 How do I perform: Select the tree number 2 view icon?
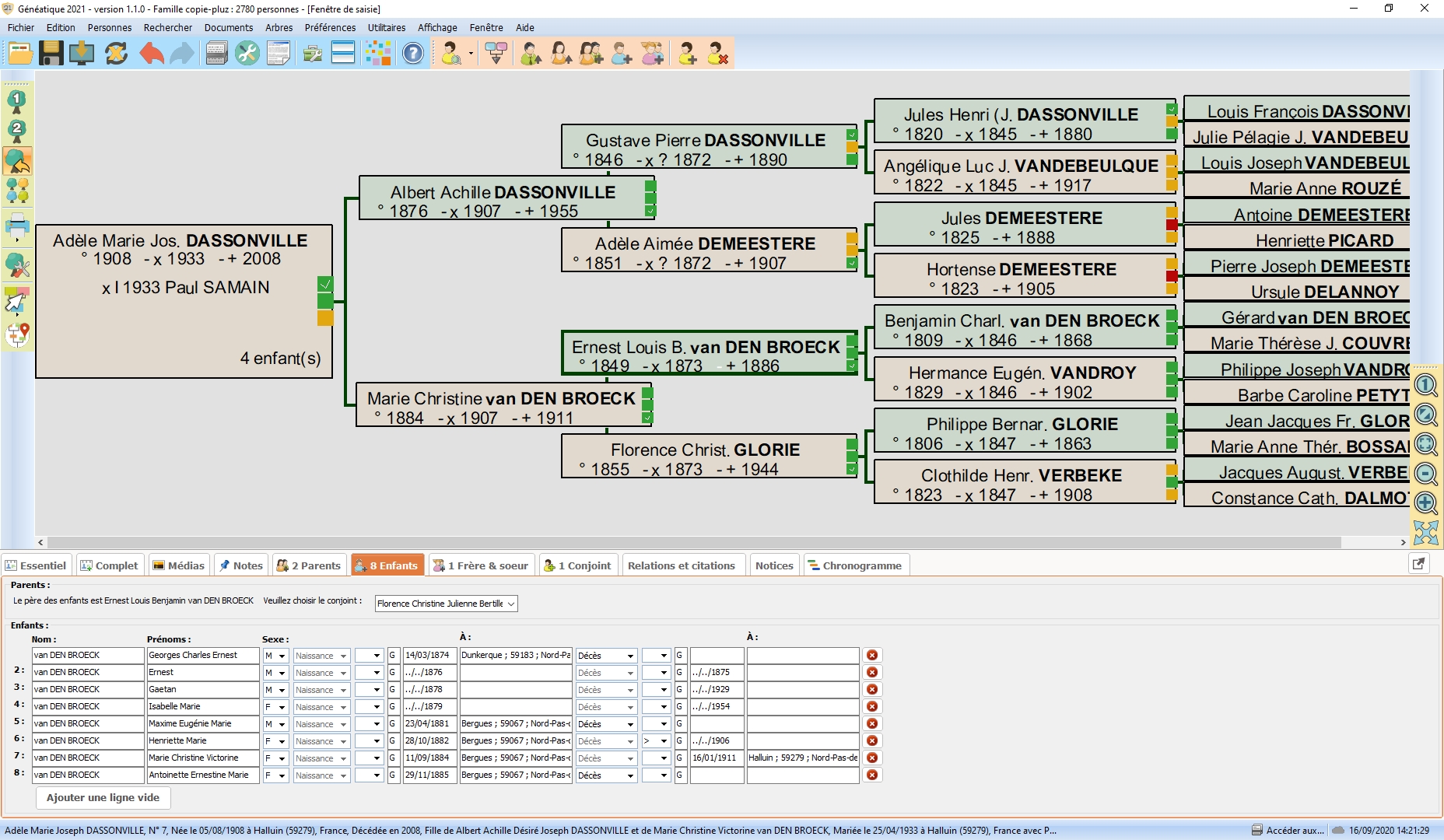[16, 131]
